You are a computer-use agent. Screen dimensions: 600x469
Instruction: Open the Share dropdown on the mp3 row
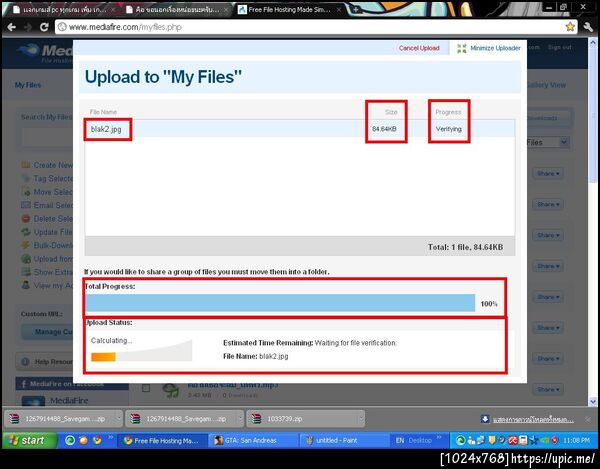(548, 389)
